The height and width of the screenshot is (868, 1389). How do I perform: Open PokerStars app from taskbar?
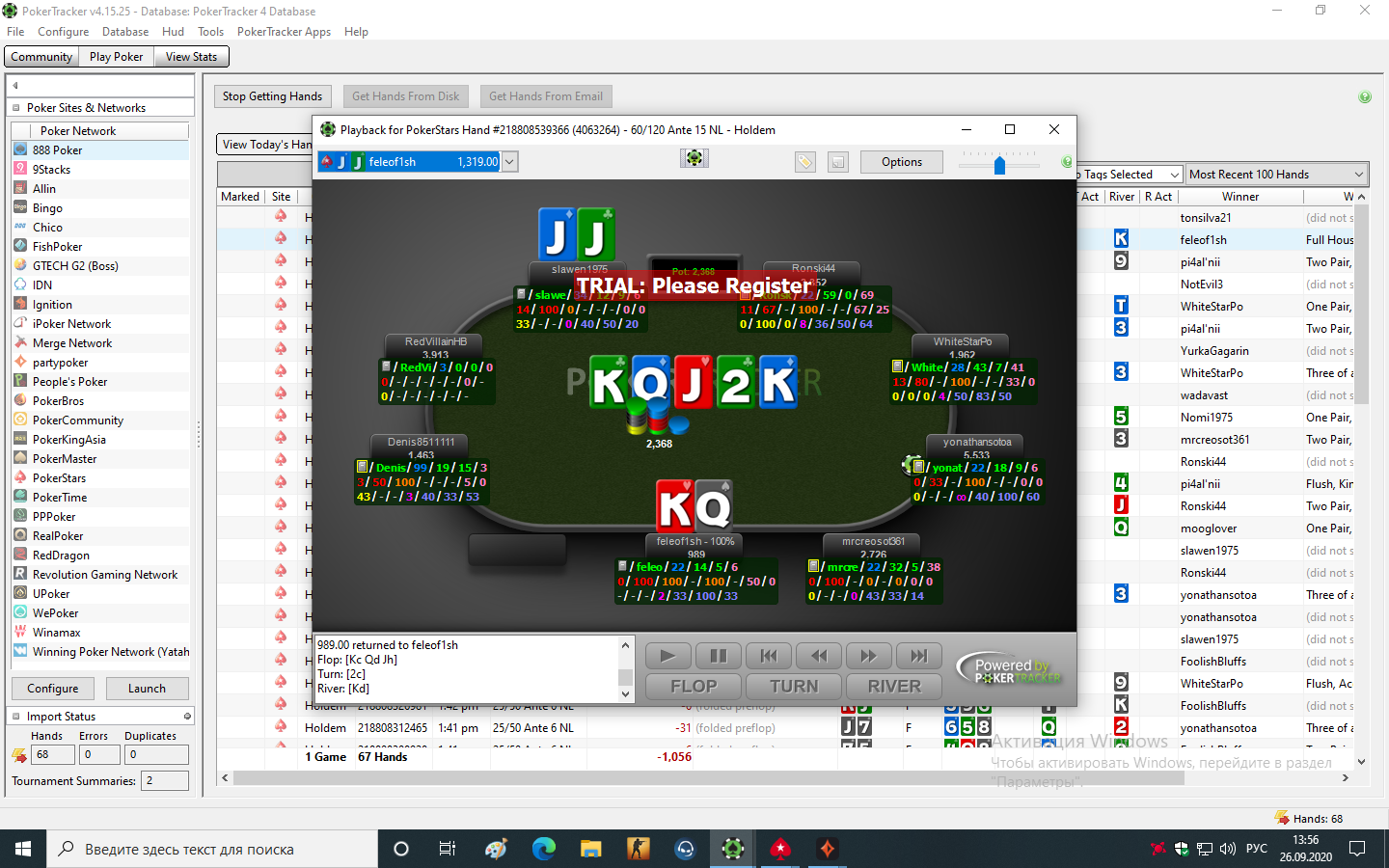(780, 849)
